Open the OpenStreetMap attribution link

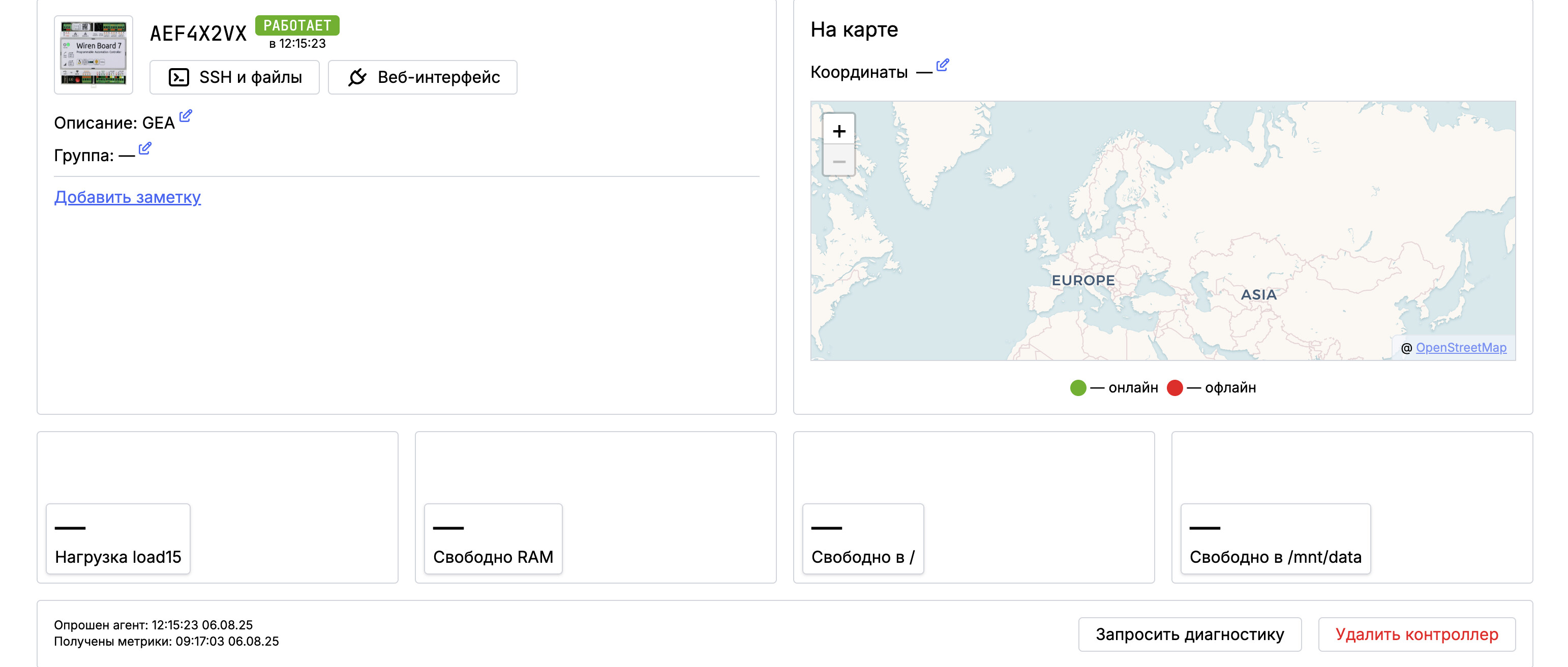coord(1461,348)
